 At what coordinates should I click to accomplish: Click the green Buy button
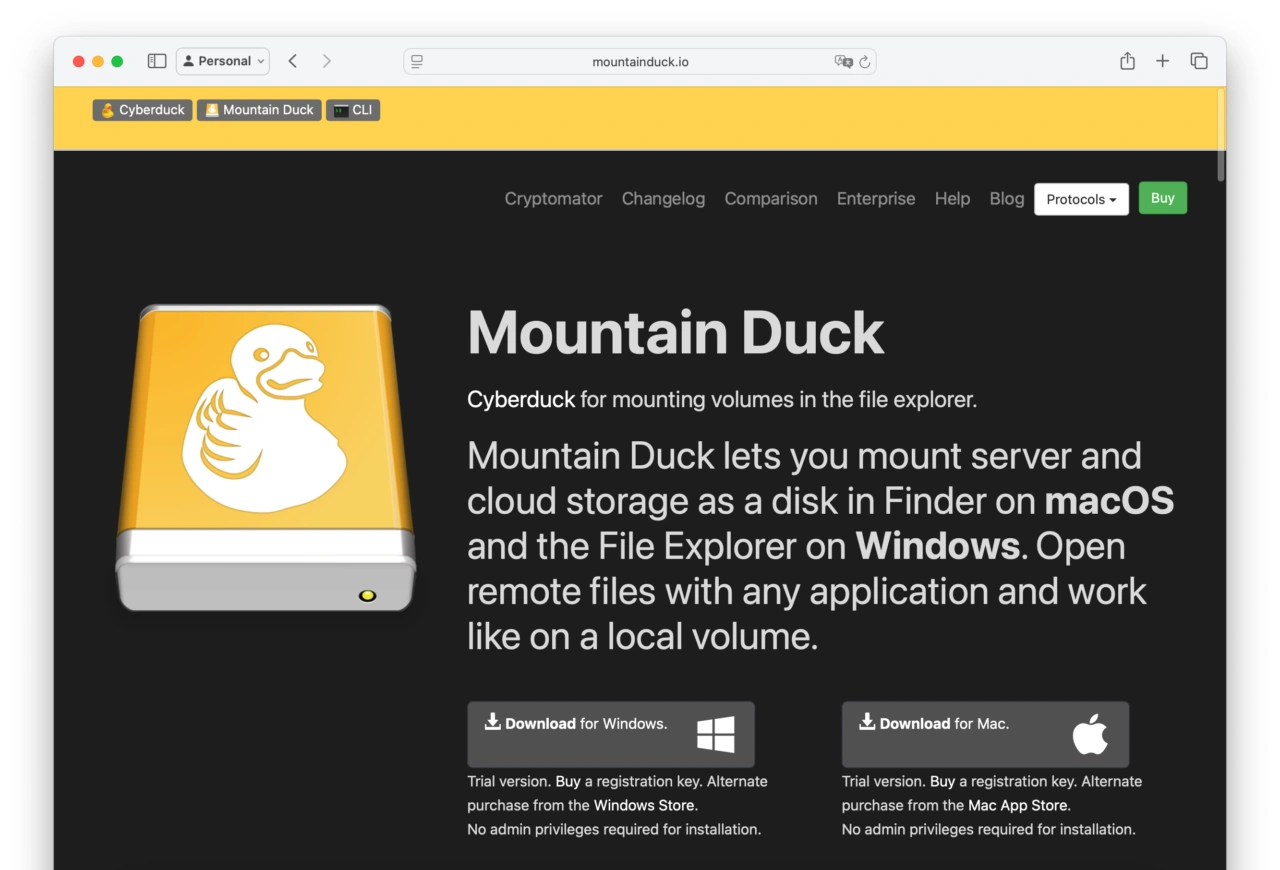pyautogui.click(x=1162, y=198)
